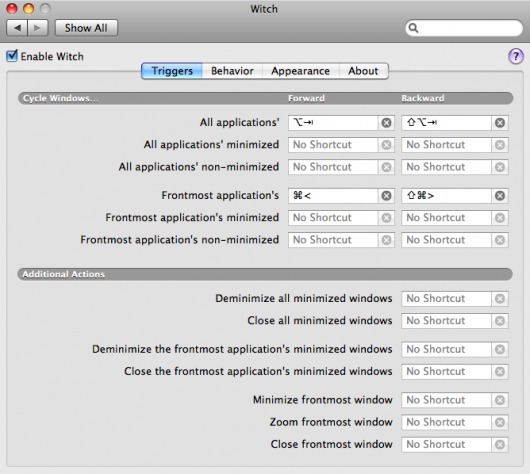The height and width of the screenshot is (474, 530).
Task: Open Witch help with question mark icon
Action: click(515, 56)
